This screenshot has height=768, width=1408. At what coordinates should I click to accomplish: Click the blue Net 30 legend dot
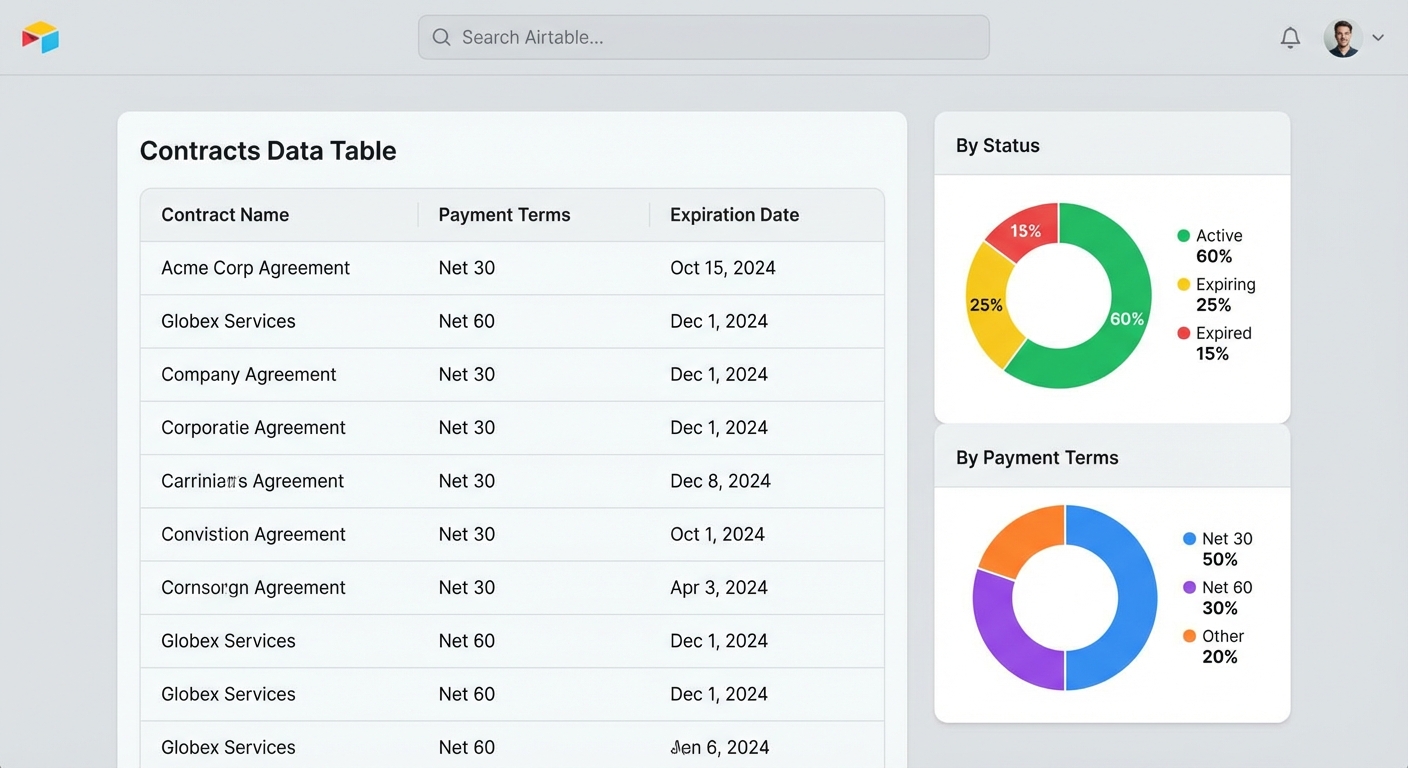click(x=1189, y=538)
